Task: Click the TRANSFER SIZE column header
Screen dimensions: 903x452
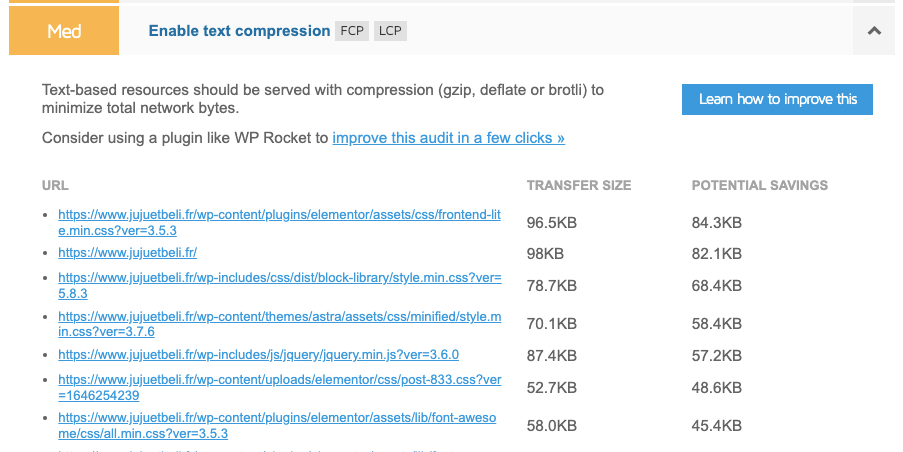Action: click(579, 185)
